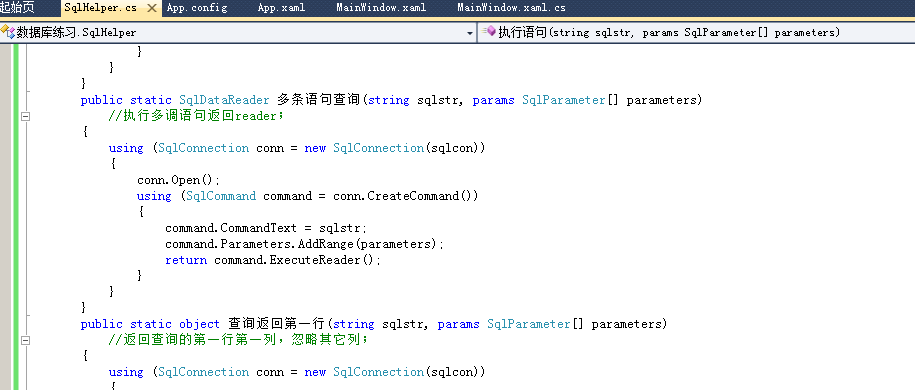Click the CommandText assignment line

coord(266,228)
